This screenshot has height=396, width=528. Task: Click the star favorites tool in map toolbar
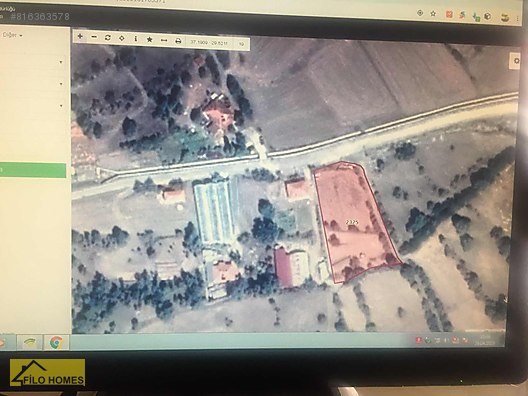tap(150, 40)
